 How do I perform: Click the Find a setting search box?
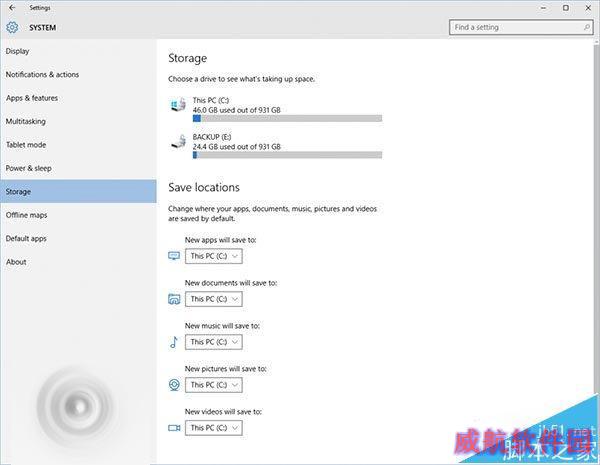521,27
